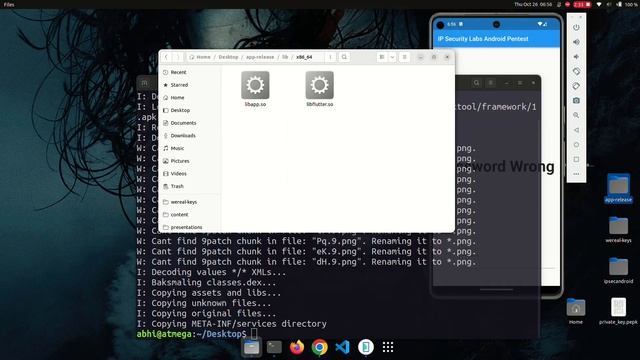640x360 pixels.
Task: Launch Firefox from the dock
Action: point(297,347)
